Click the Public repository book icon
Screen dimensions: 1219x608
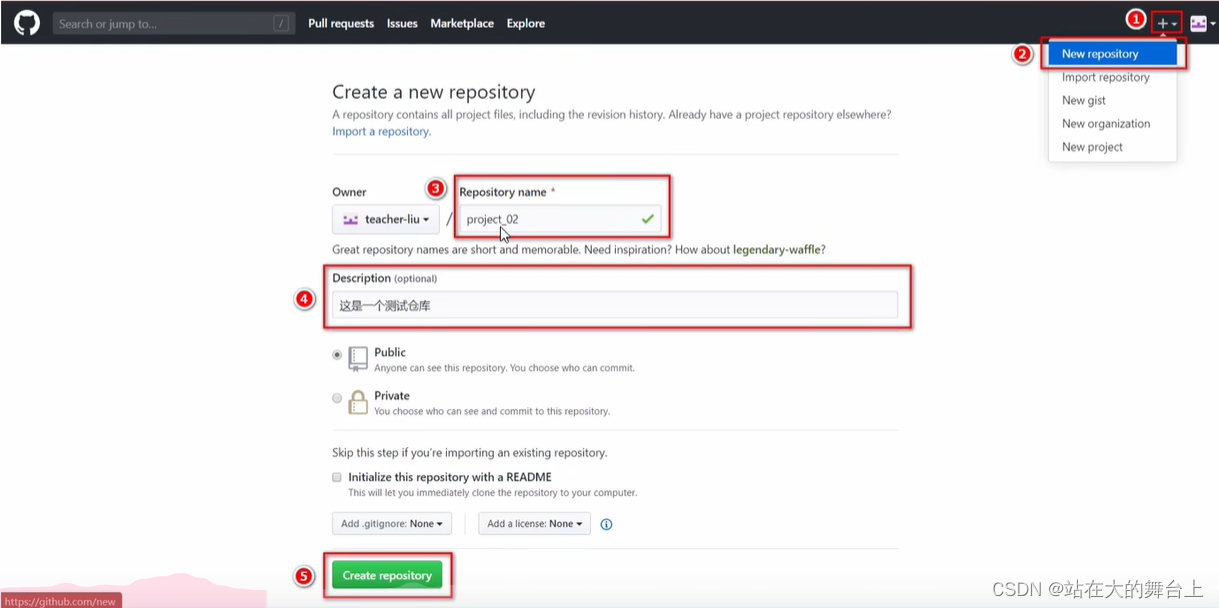[358, 360]
